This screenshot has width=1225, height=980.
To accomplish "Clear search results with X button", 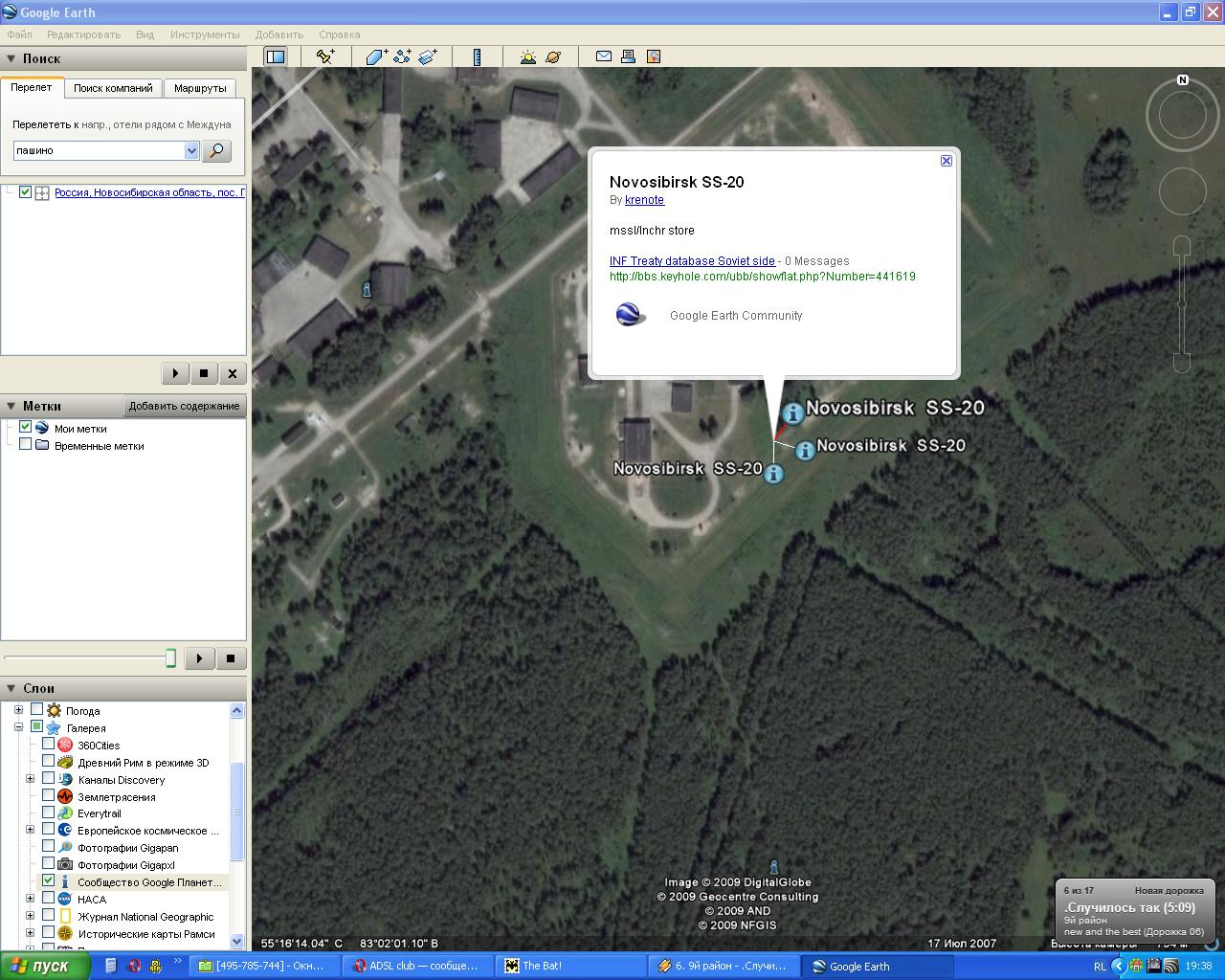I will (x=233, y=373).
